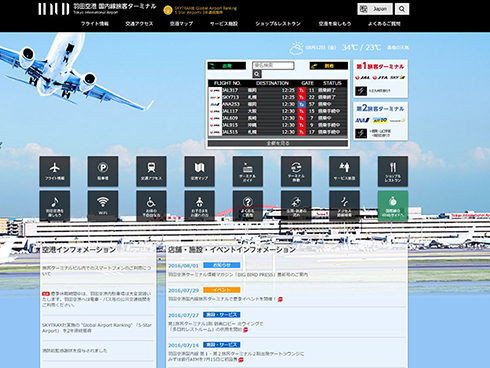
Task: Click the JAL logo under Terminal 1
Action: tap(362, 78)
